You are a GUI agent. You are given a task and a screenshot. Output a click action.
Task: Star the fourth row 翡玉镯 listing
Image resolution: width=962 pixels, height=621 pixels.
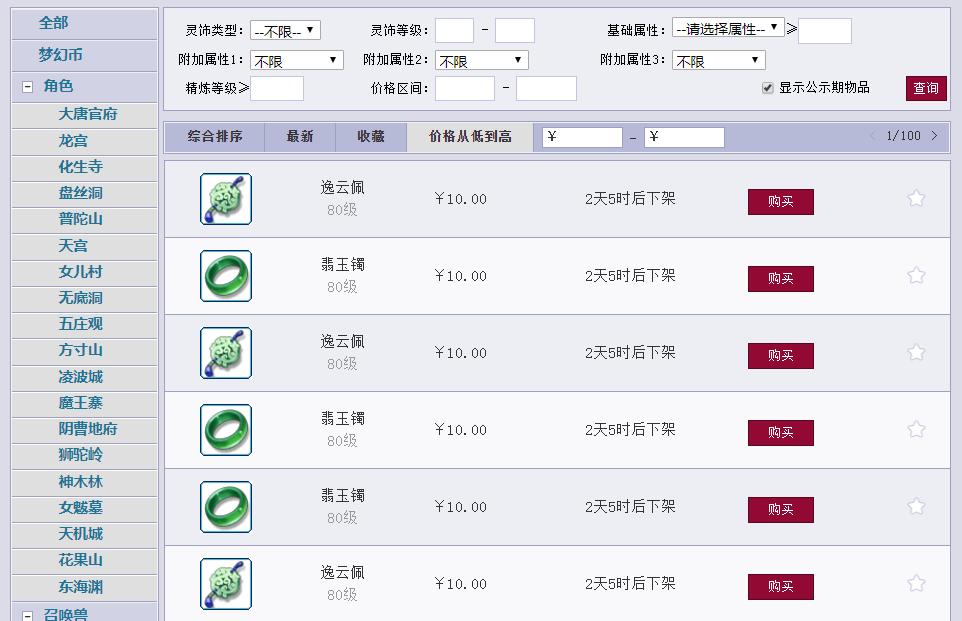pyautogui.click(x=915, y=429)
